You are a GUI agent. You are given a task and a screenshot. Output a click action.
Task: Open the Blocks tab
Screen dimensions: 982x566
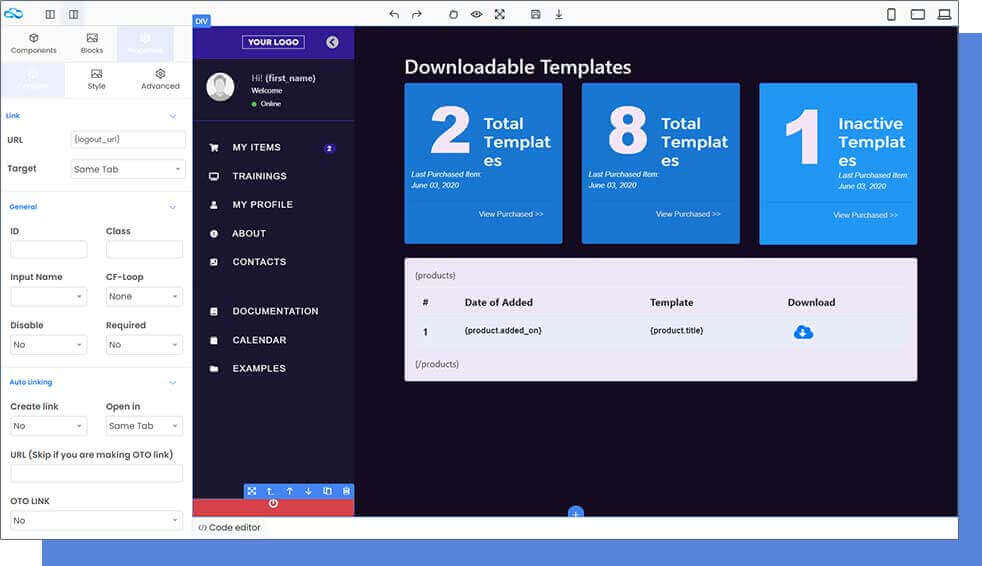(91, 43)
